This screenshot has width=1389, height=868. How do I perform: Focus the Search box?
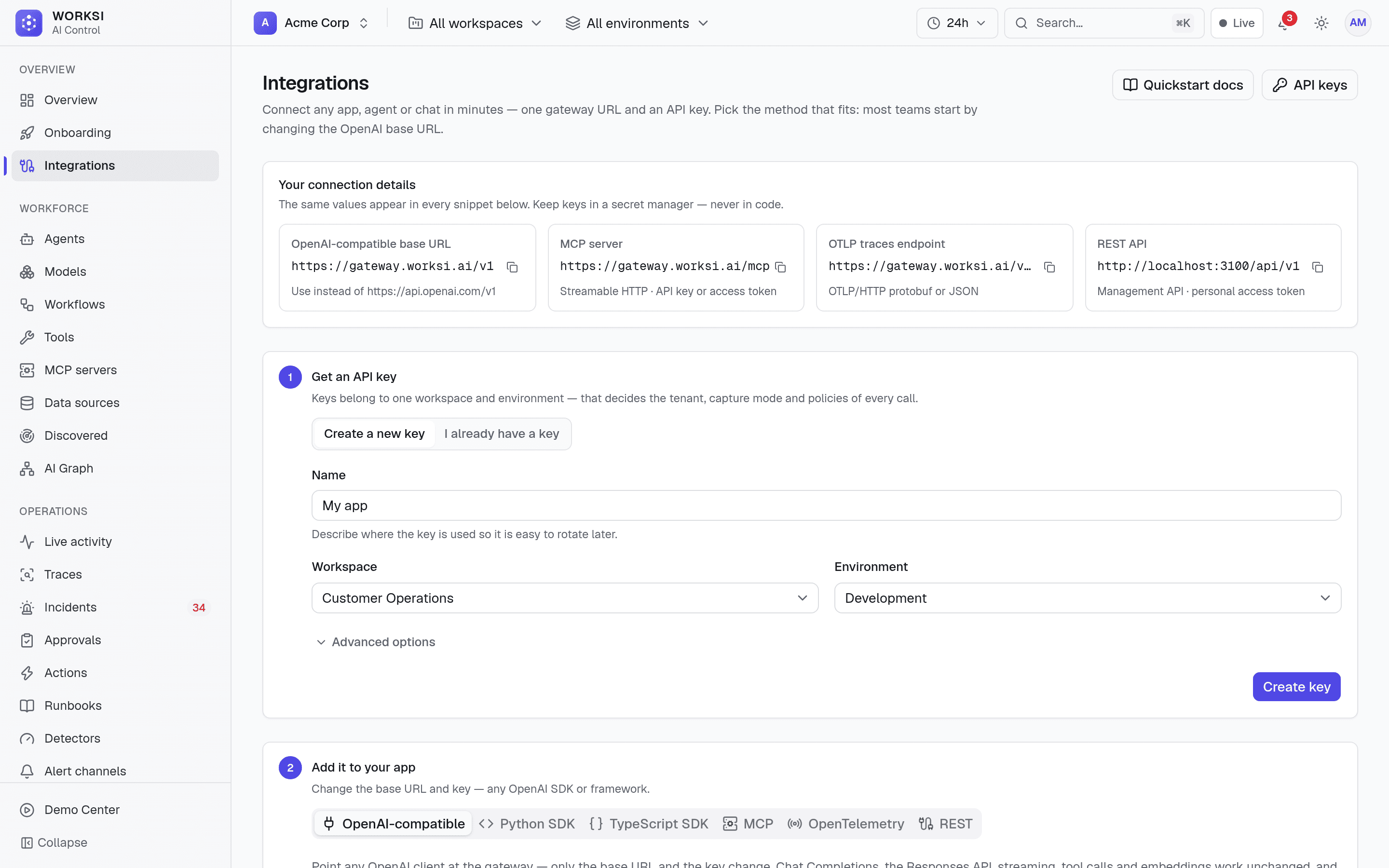[1104, 23]
